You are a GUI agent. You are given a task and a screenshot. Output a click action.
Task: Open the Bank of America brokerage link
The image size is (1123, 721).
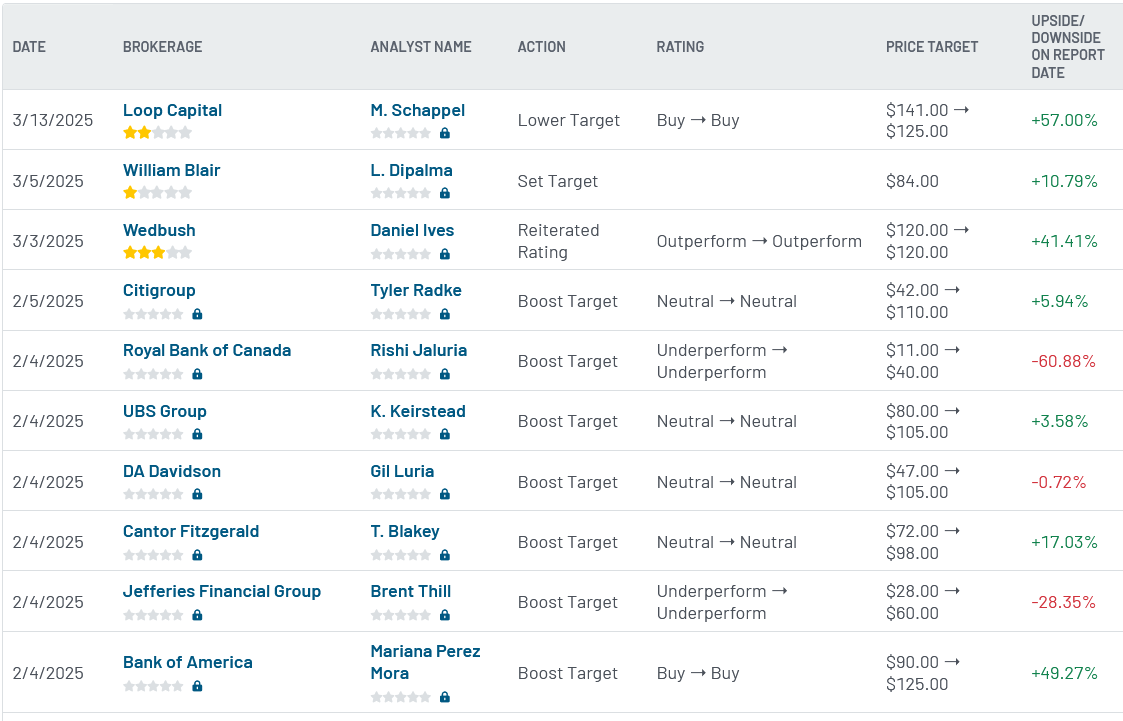pyautogui.click(x=188, y=662)
